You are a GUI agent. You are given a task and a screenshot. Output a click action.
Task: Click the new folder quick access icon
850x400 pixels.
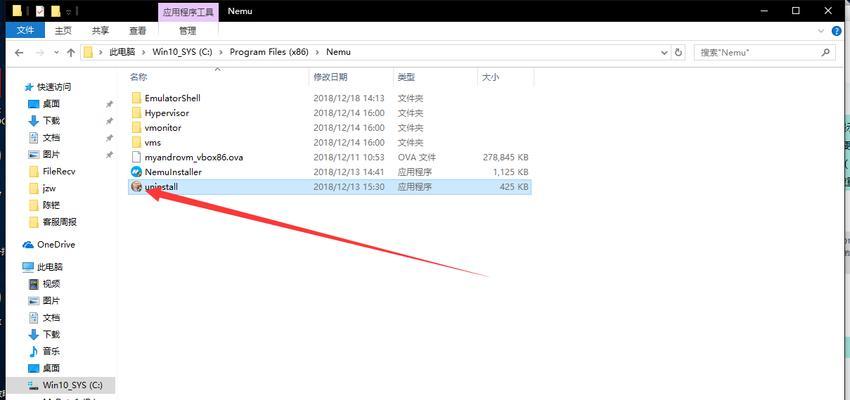tap(55, 11)
